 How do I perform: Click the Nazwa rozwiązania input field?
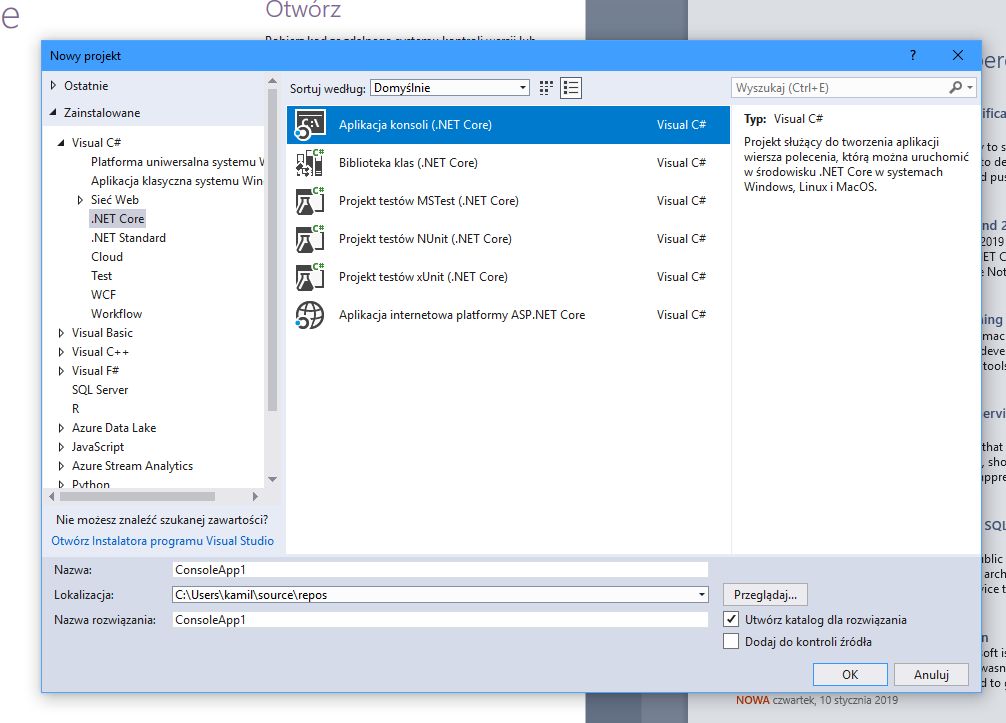pyautogui.click(x=440, y=620)
